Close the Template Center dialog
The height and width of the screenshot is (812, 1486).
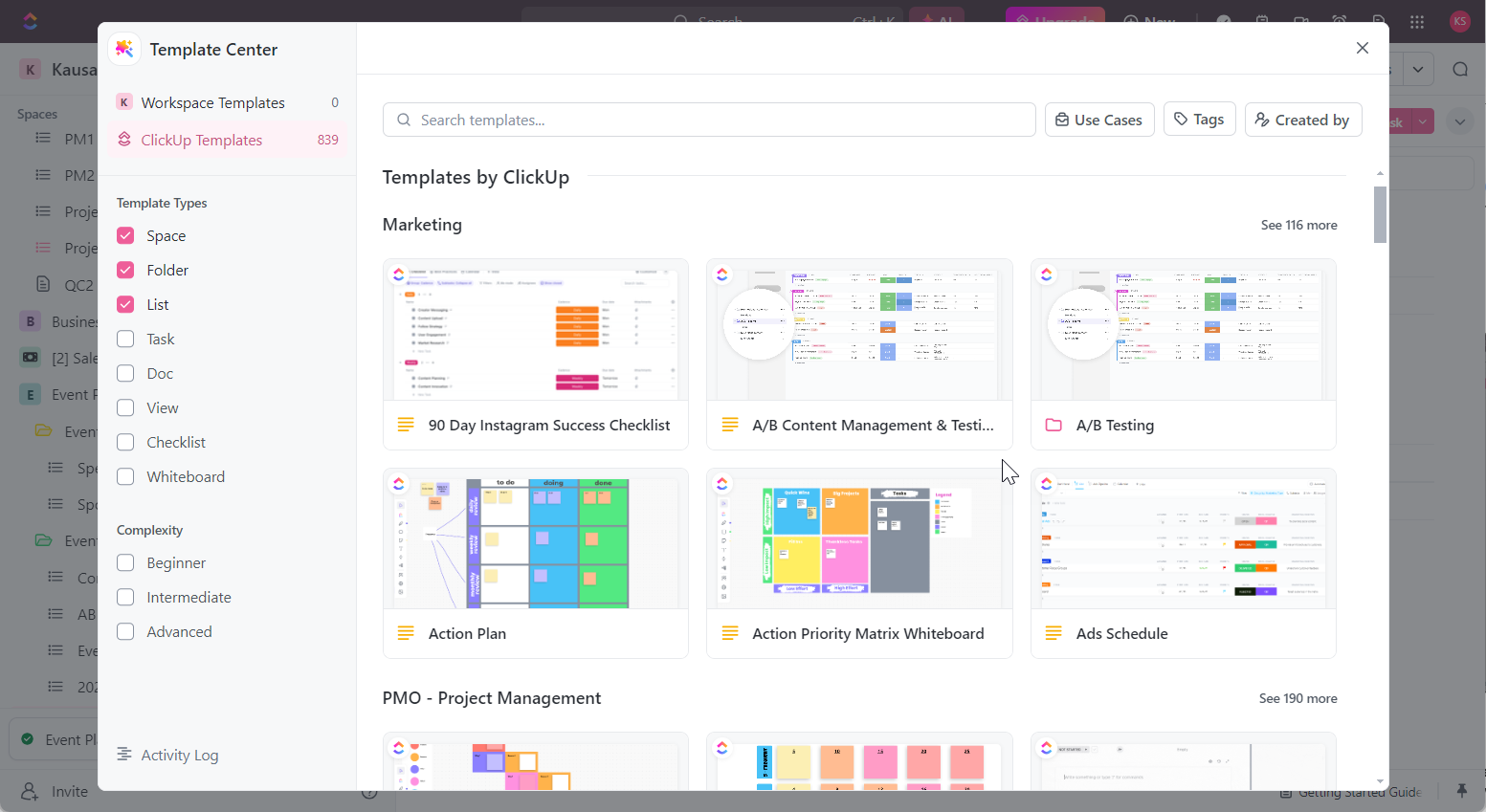point(1363,48)
